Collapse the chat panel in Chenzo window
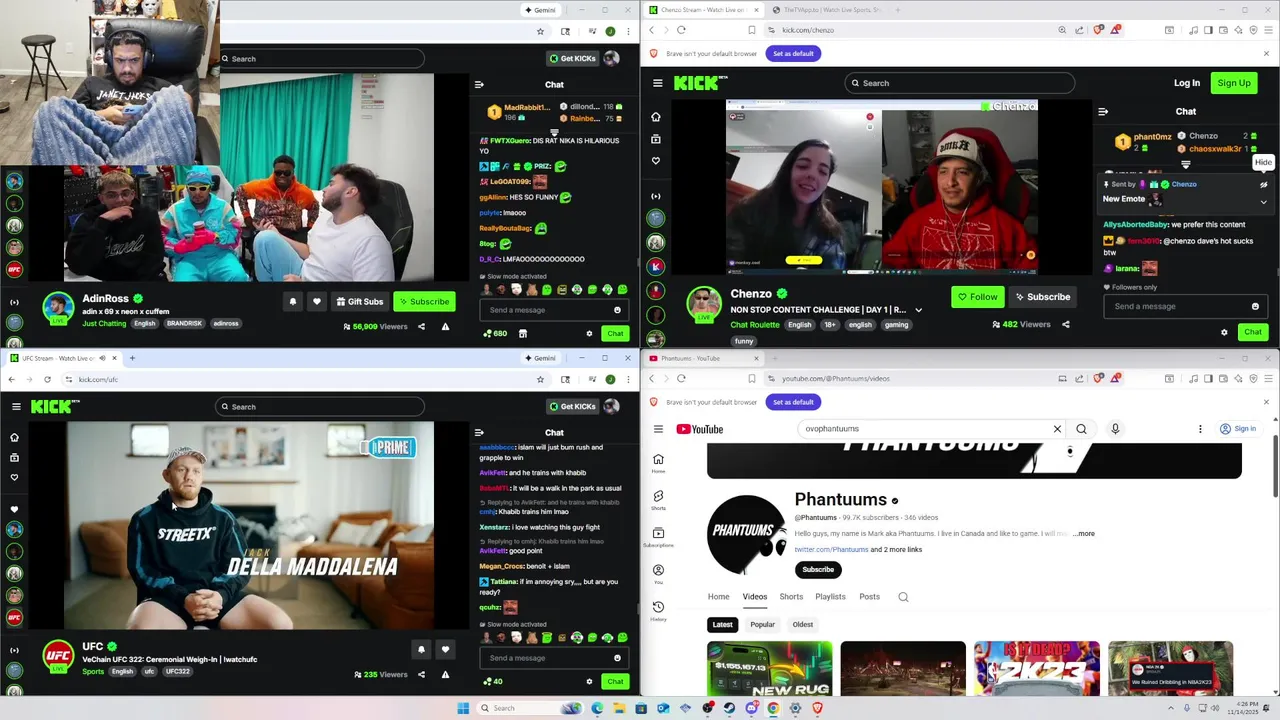This screenshot has width=1280, height=720. [1103, 111]
